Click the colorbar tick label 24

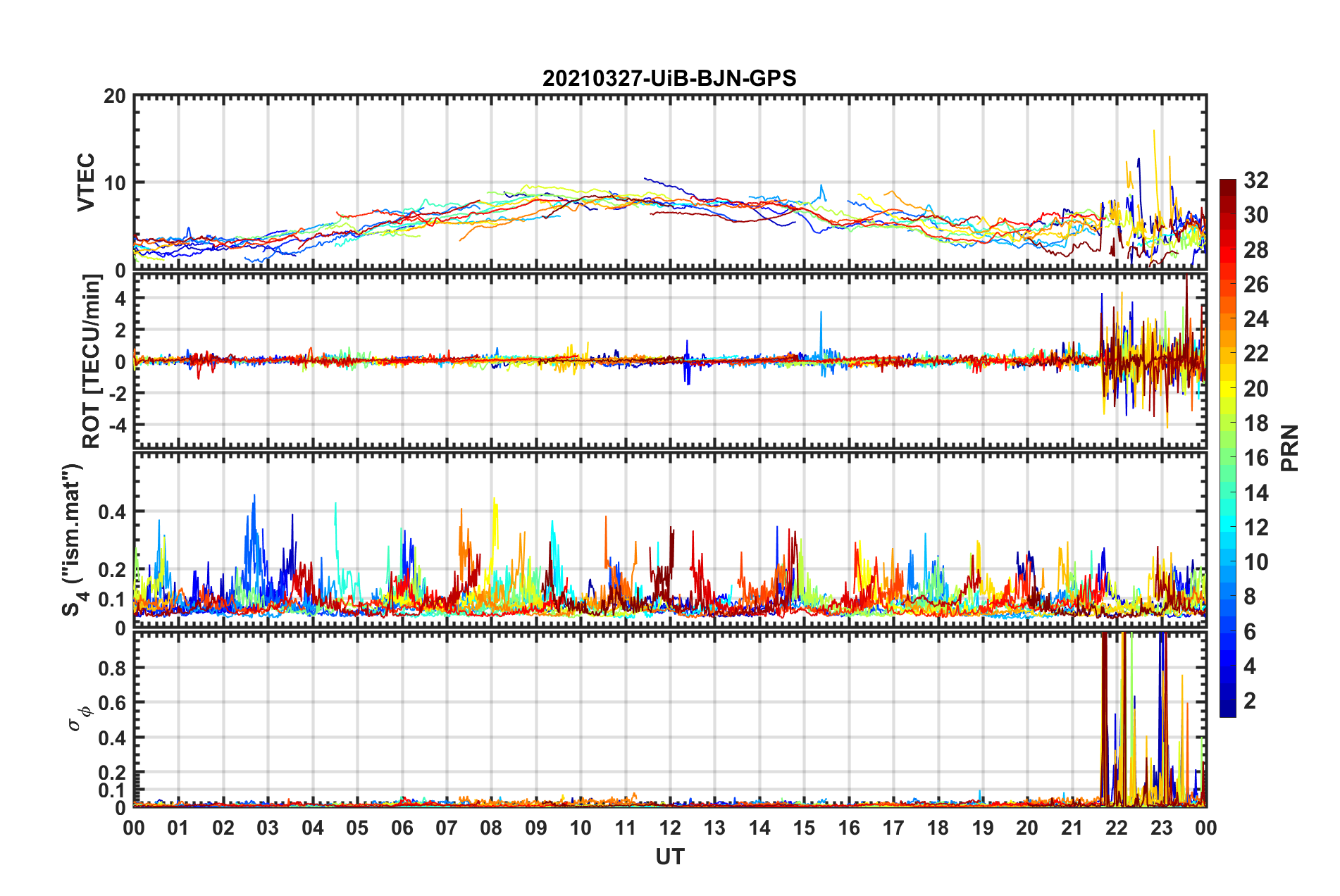click(1255, 319)
